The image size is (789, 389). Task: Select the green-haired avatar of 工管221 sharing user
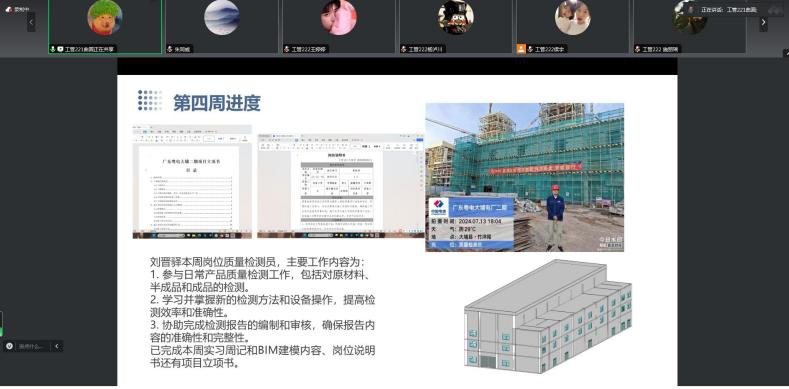[x=105, y=18]
